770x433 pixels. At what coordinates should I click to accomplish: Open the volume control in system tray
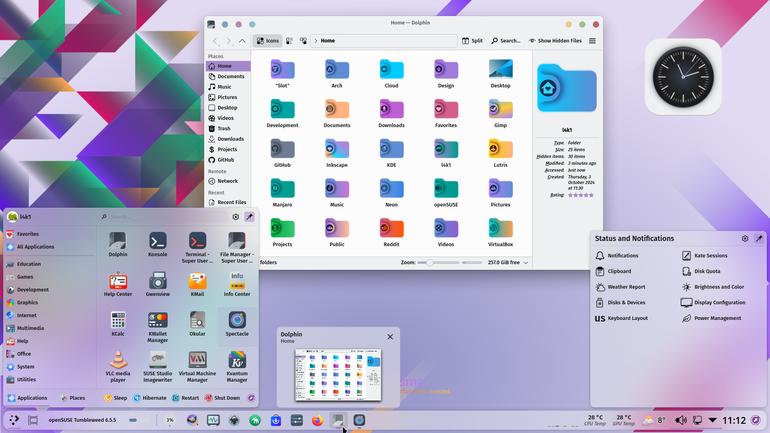(x=681, y=420)
